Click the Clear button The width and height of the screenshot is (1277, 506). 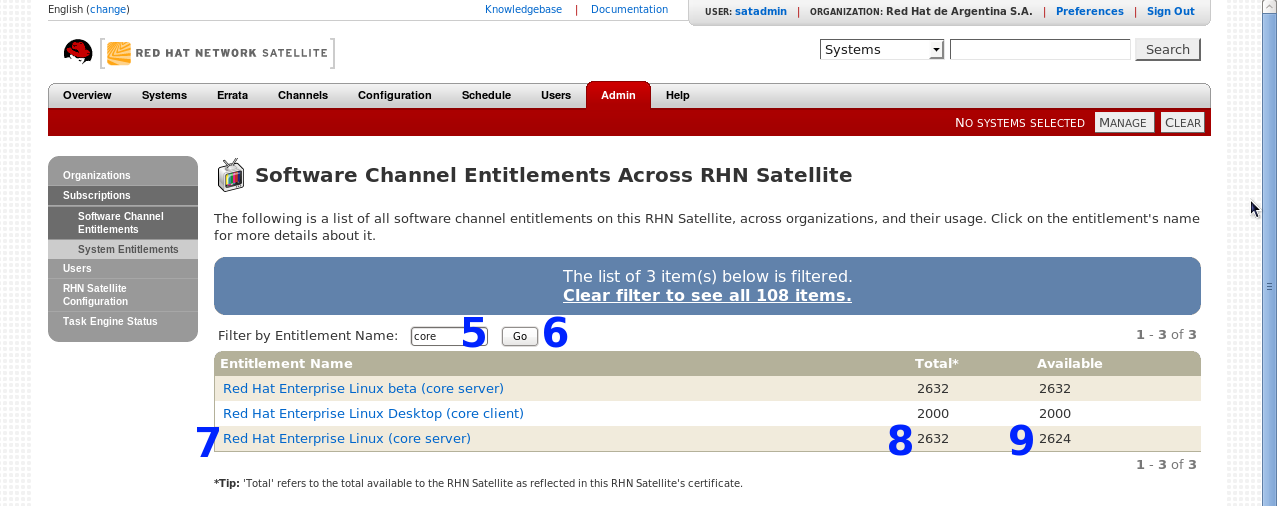[1183, 122]
